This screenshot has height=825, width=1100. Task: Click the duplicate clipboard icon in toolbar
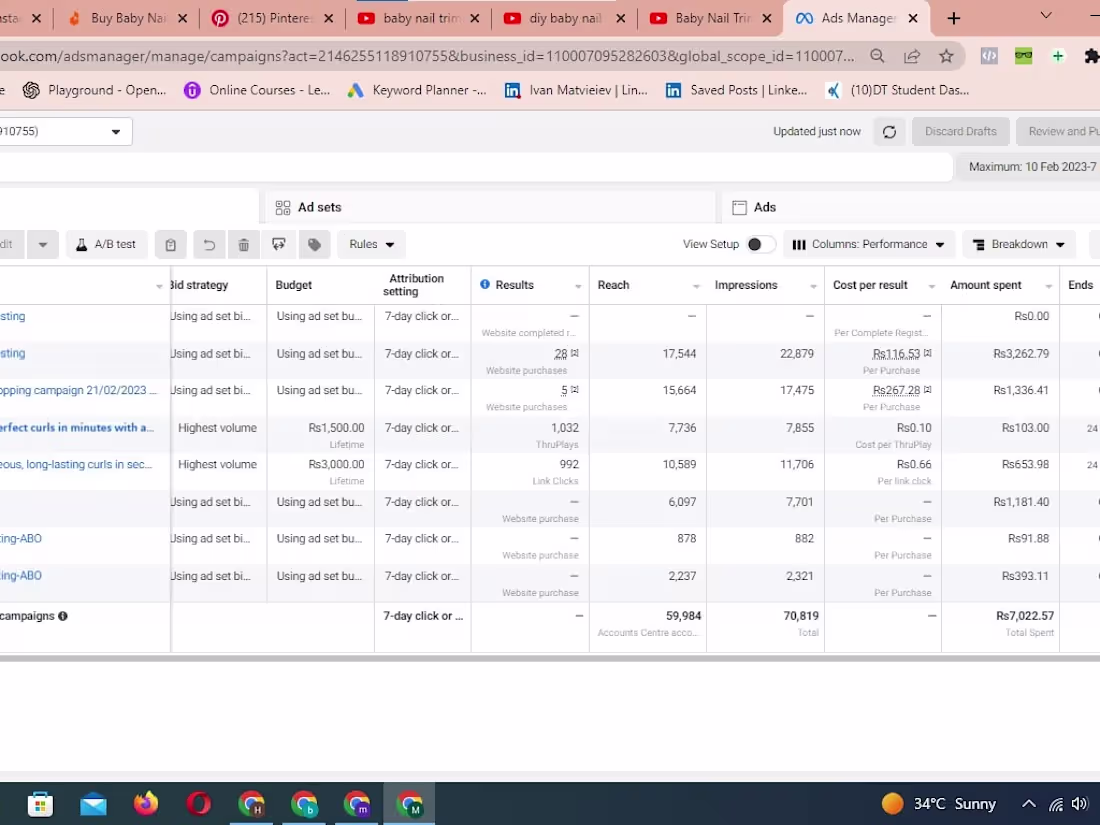click(170, 245)
